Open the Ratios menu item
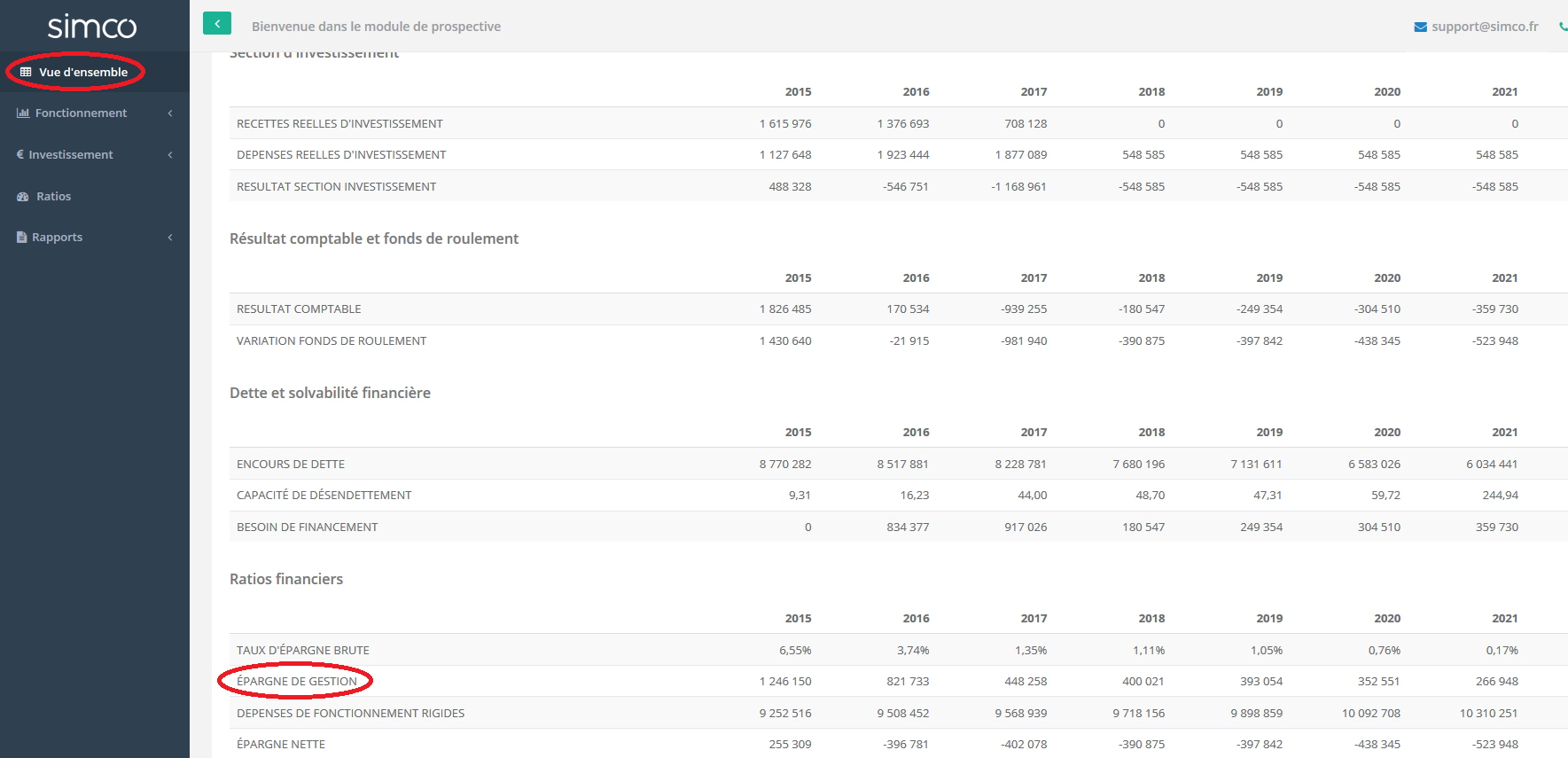Screen dimensions: 1568x758 click(53, 196)
